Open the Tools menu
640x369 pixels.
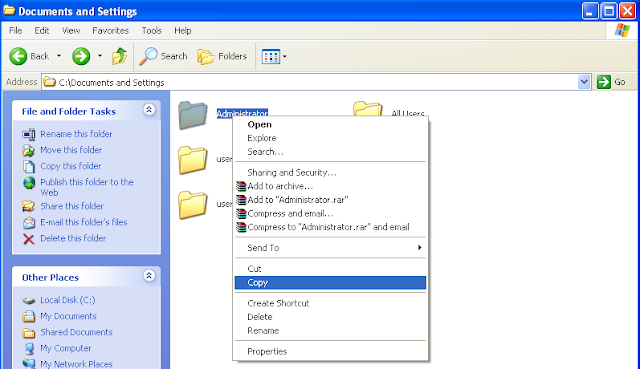(x=151, y=31)
